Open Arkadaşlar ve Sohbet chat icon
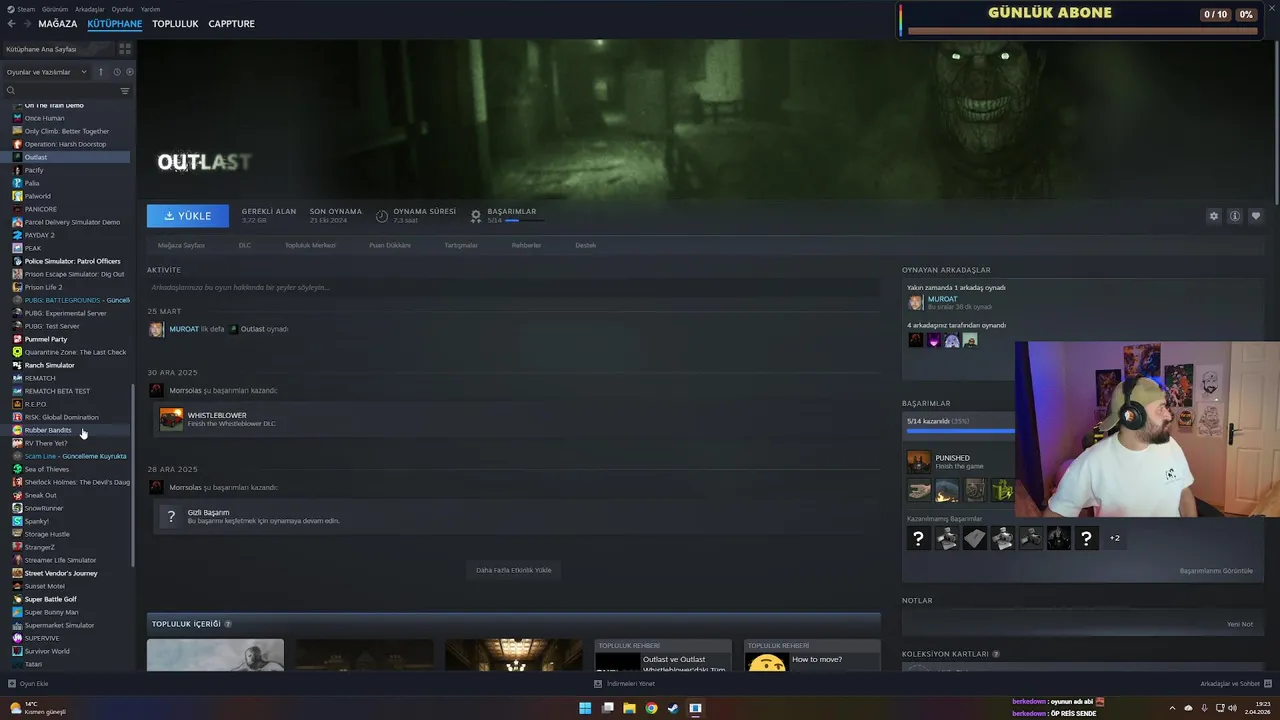1280x720 pixels. (x=1268, y=684)
